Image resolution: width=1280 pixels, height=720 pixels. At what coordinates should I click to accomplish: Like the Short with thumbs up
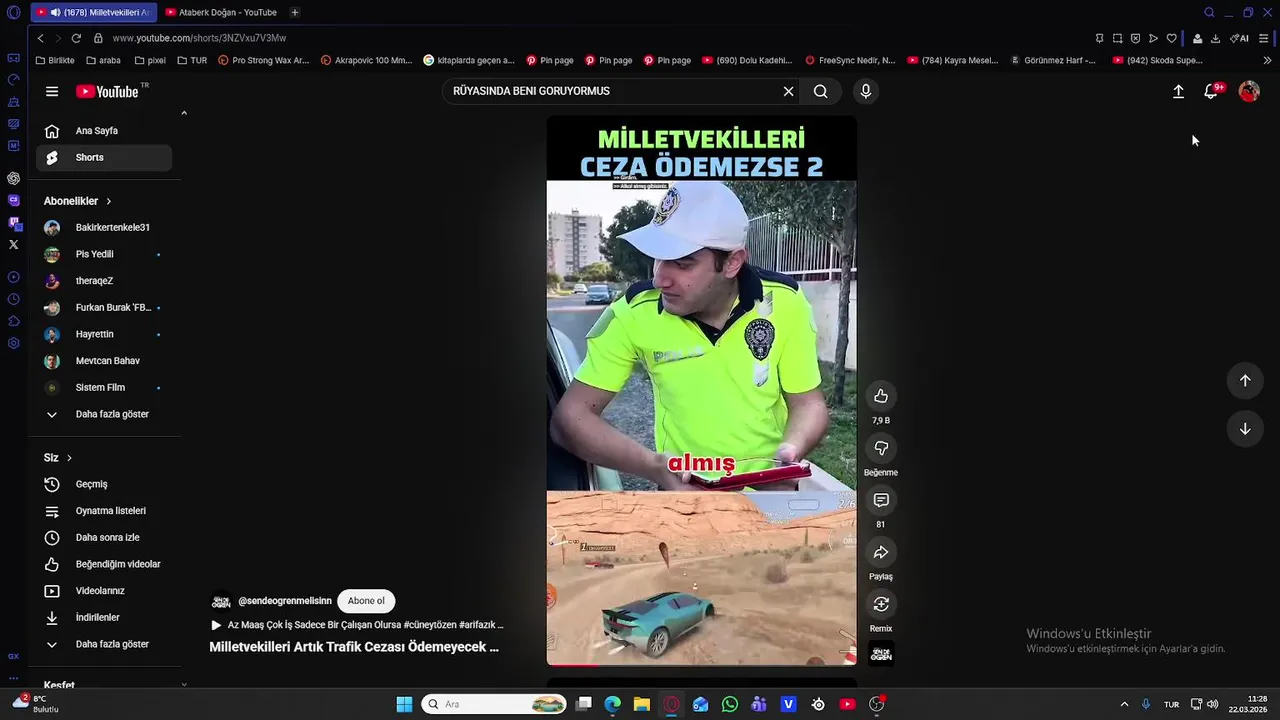[x=881, y=396]
